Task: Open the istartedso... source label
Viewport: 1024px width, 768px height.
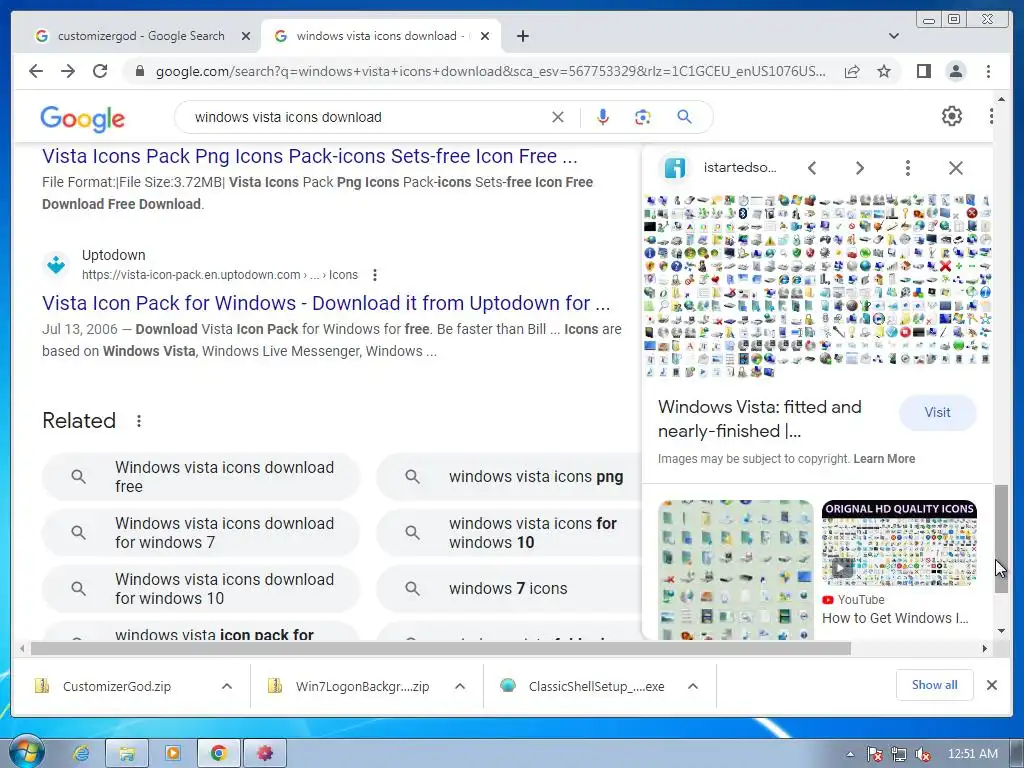Action: [x=740, y=168]
